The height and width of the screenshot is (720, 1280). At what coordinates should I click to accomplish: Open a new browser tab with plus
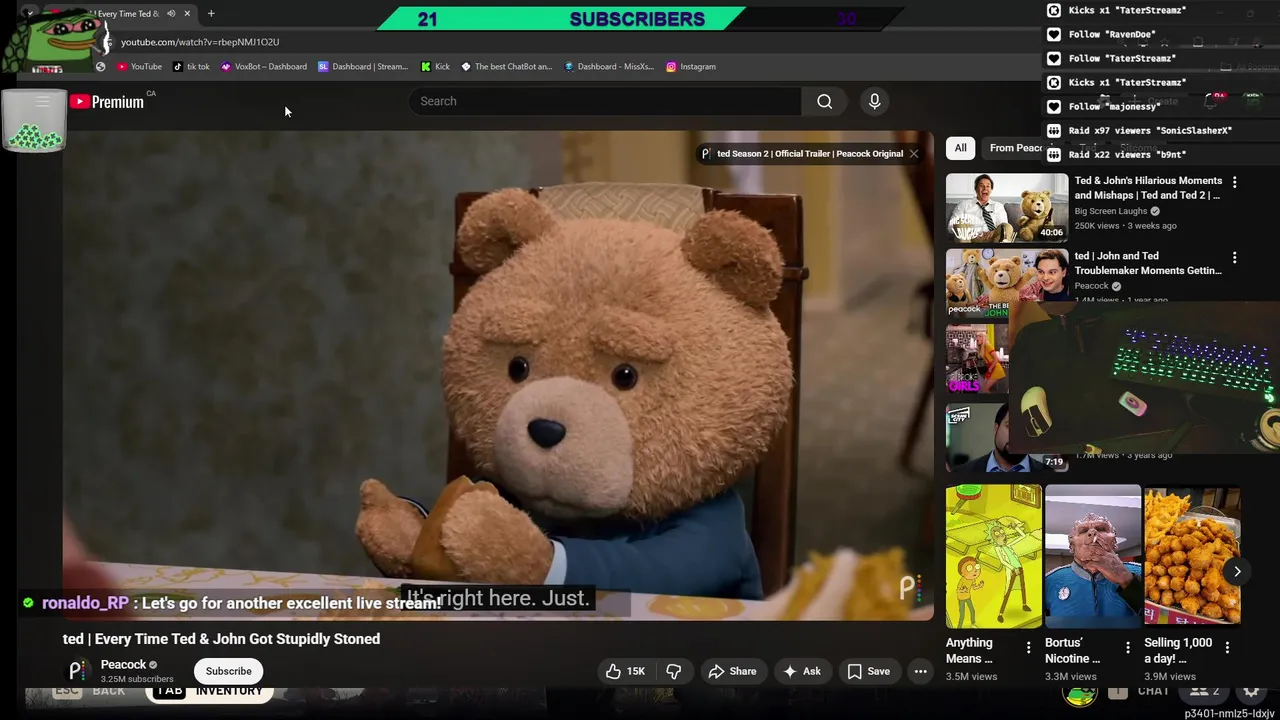pyautogui.click(x=211, y=13)
